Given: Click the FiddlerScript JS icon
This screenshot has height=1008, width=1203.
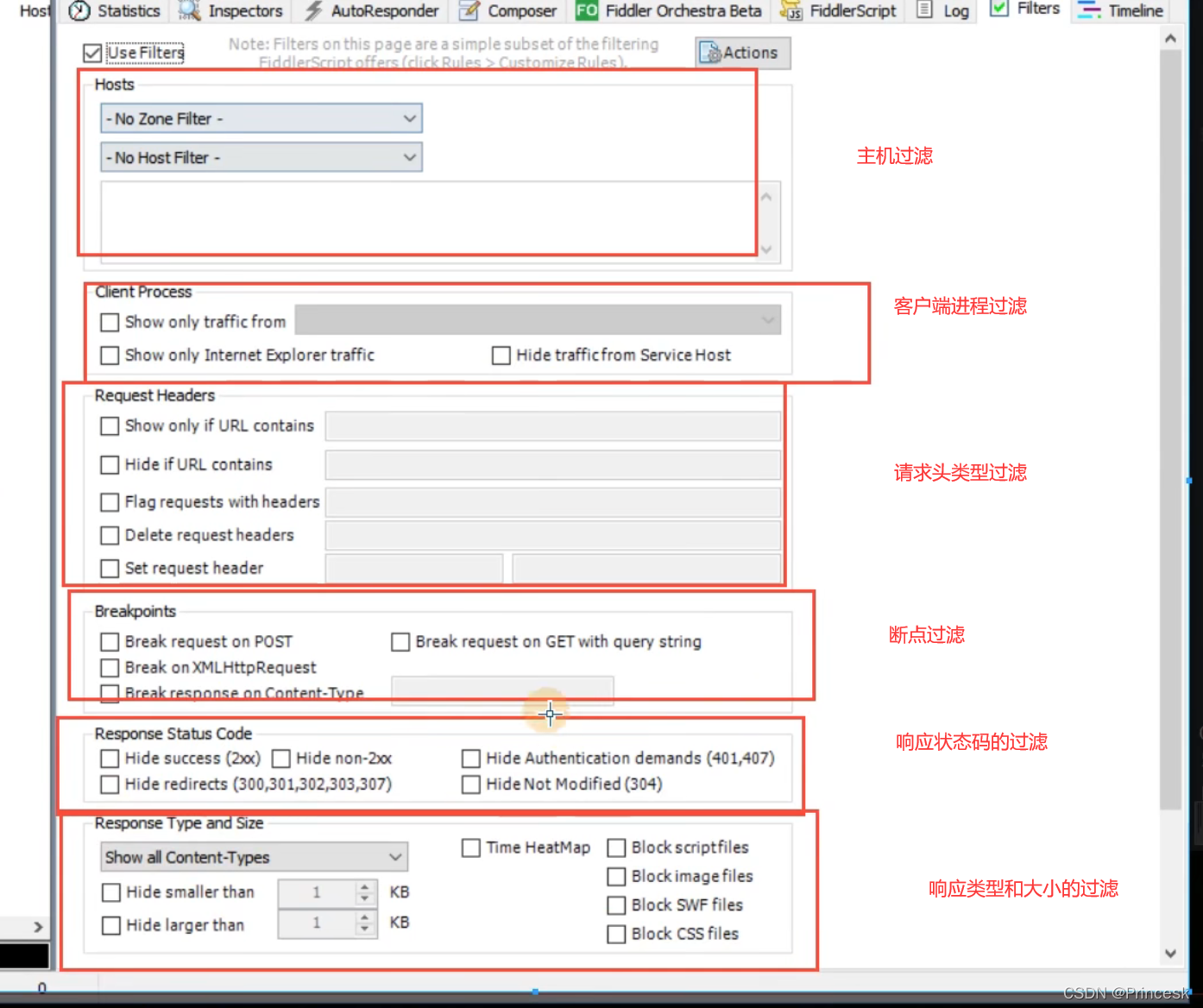Looking at the screenshot, I should click(x=790, y=10).
